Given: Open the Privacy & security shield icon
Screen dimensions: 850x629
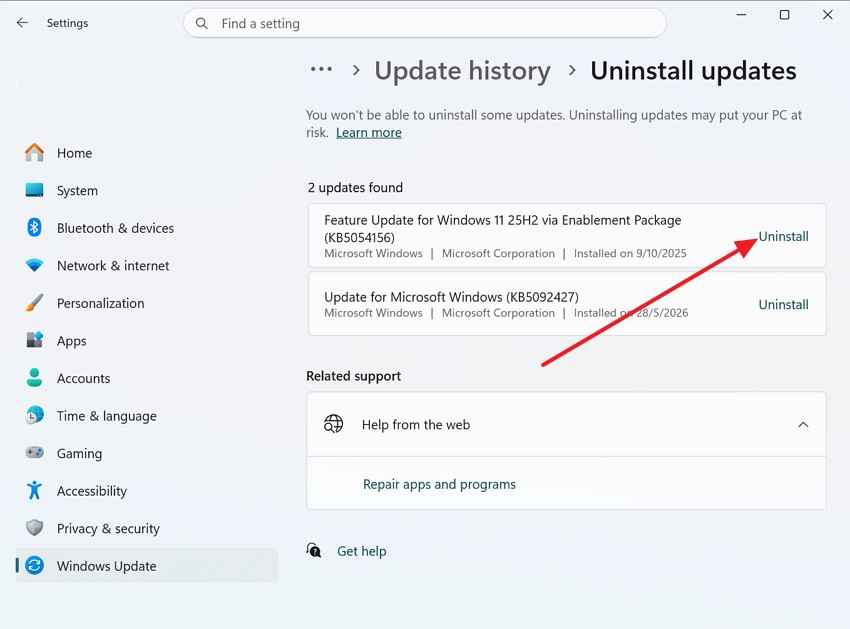Looking at the screenshot, I should pos(35,528).
